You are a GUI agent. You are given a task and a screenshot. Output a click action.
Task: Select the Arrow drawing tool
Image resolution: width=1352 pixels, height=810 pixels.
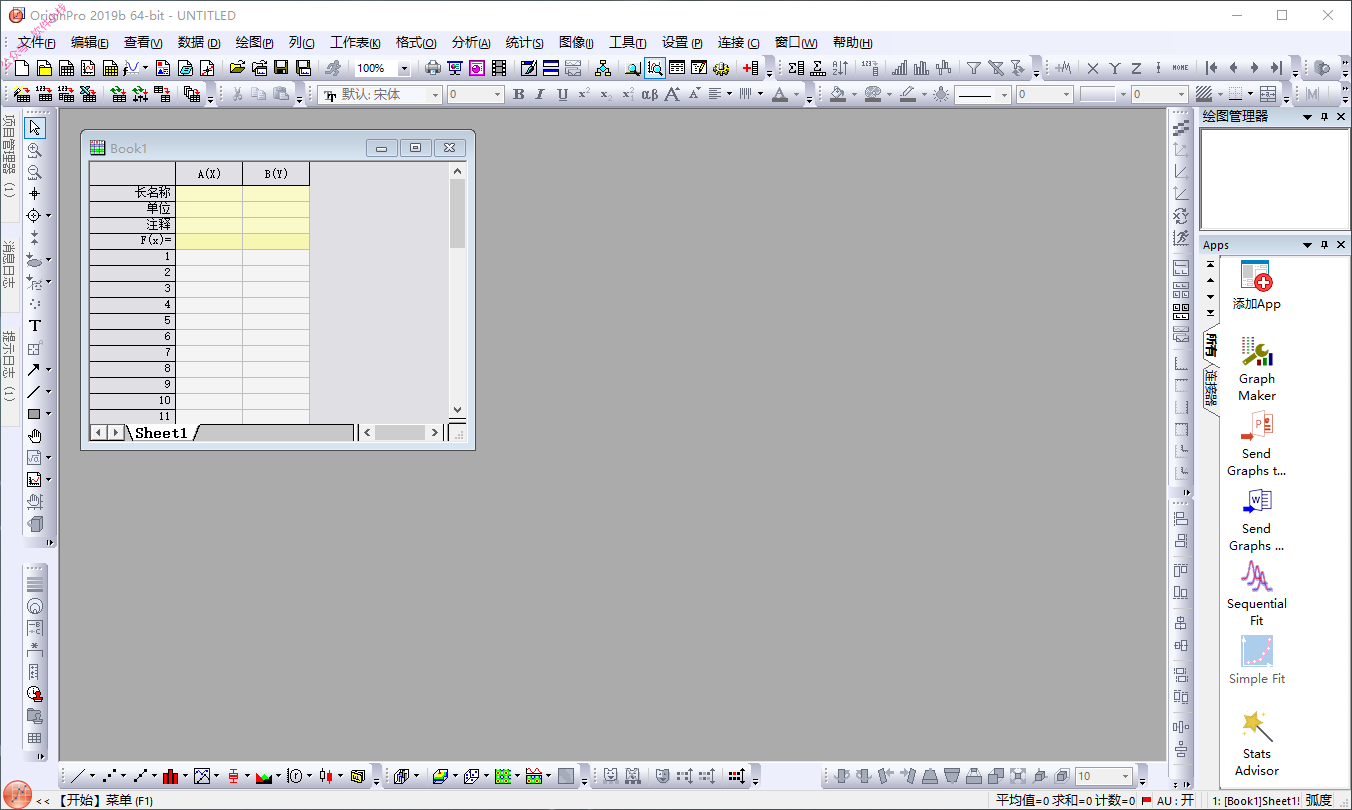coord(34,370)
